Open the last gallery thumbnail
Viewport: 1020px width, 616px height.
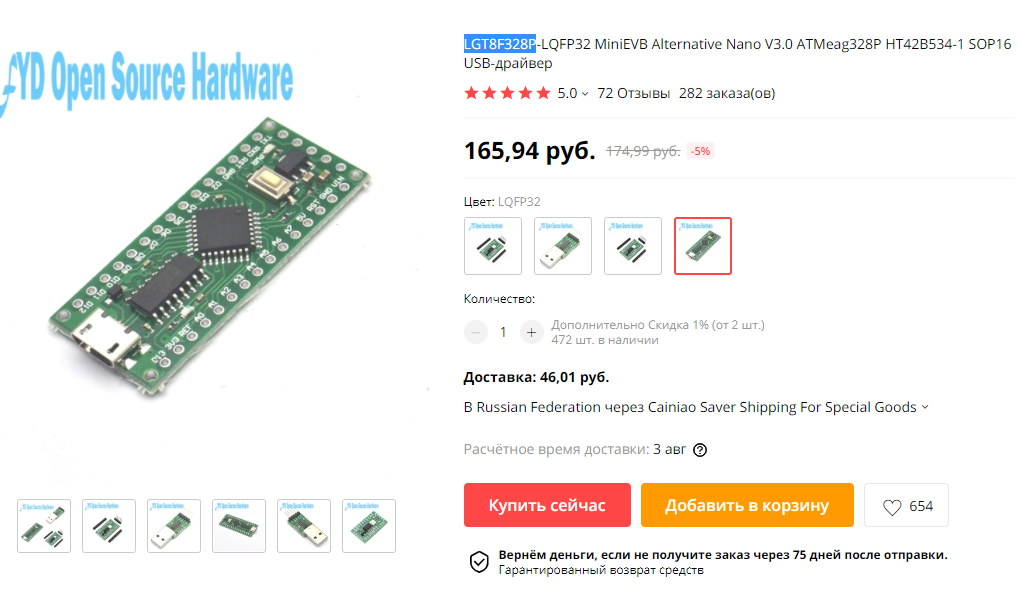(369, 526)
